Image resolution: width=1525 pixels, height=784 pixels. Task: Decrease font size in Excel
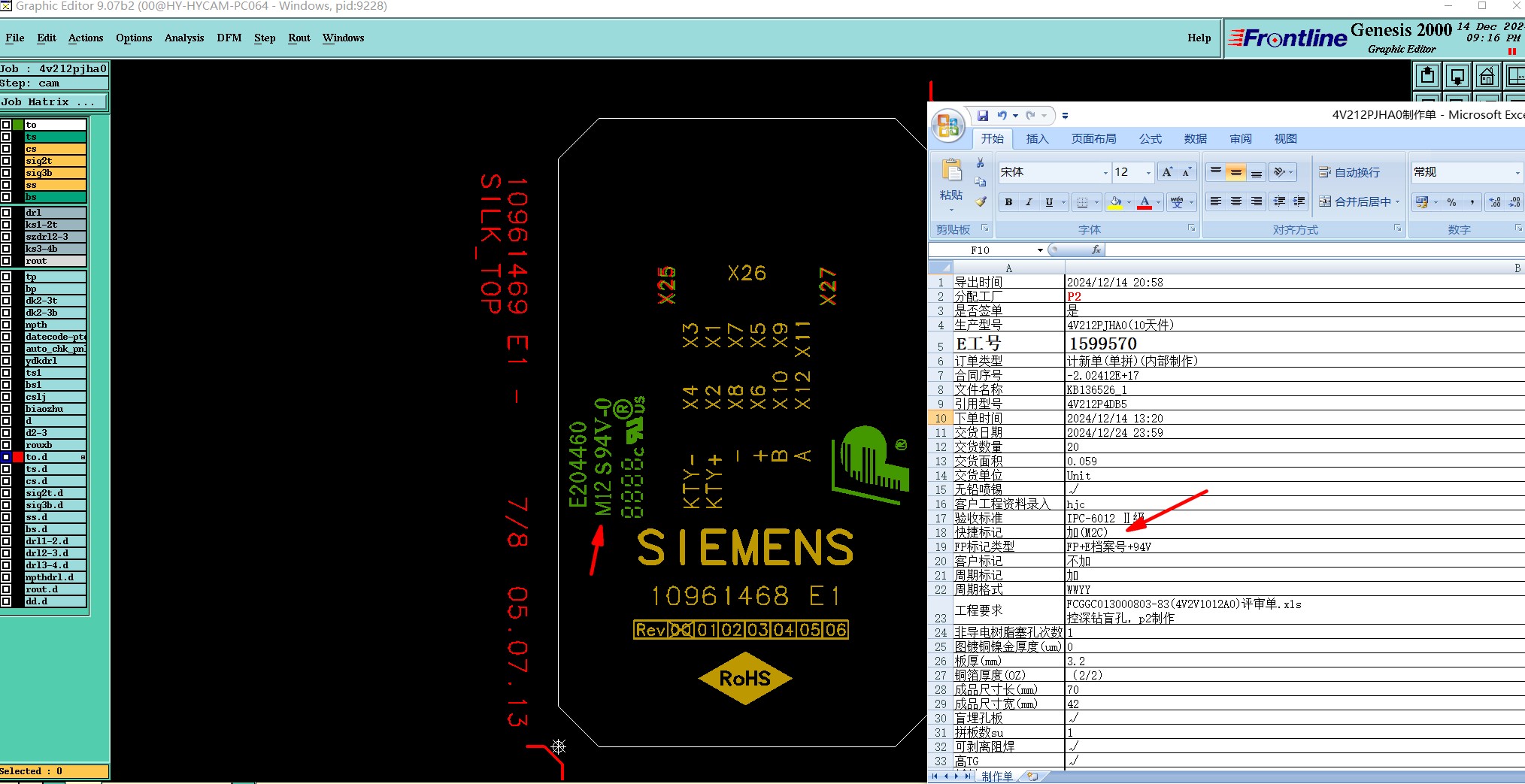[1187, 172]
